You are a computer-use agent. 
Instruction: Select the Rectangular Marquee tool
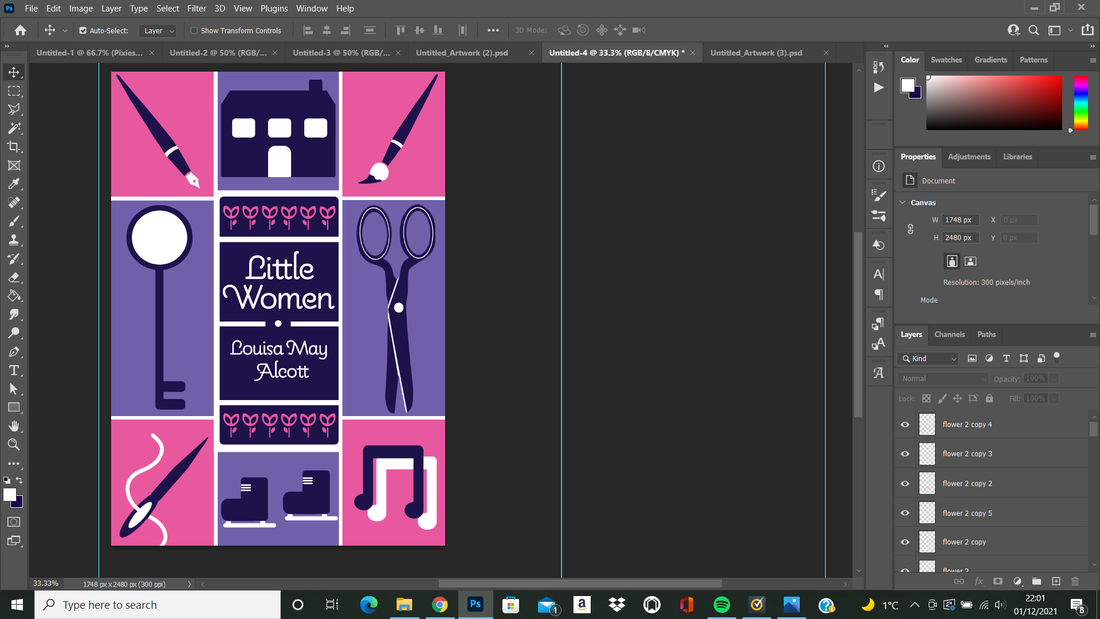[14, 91]
